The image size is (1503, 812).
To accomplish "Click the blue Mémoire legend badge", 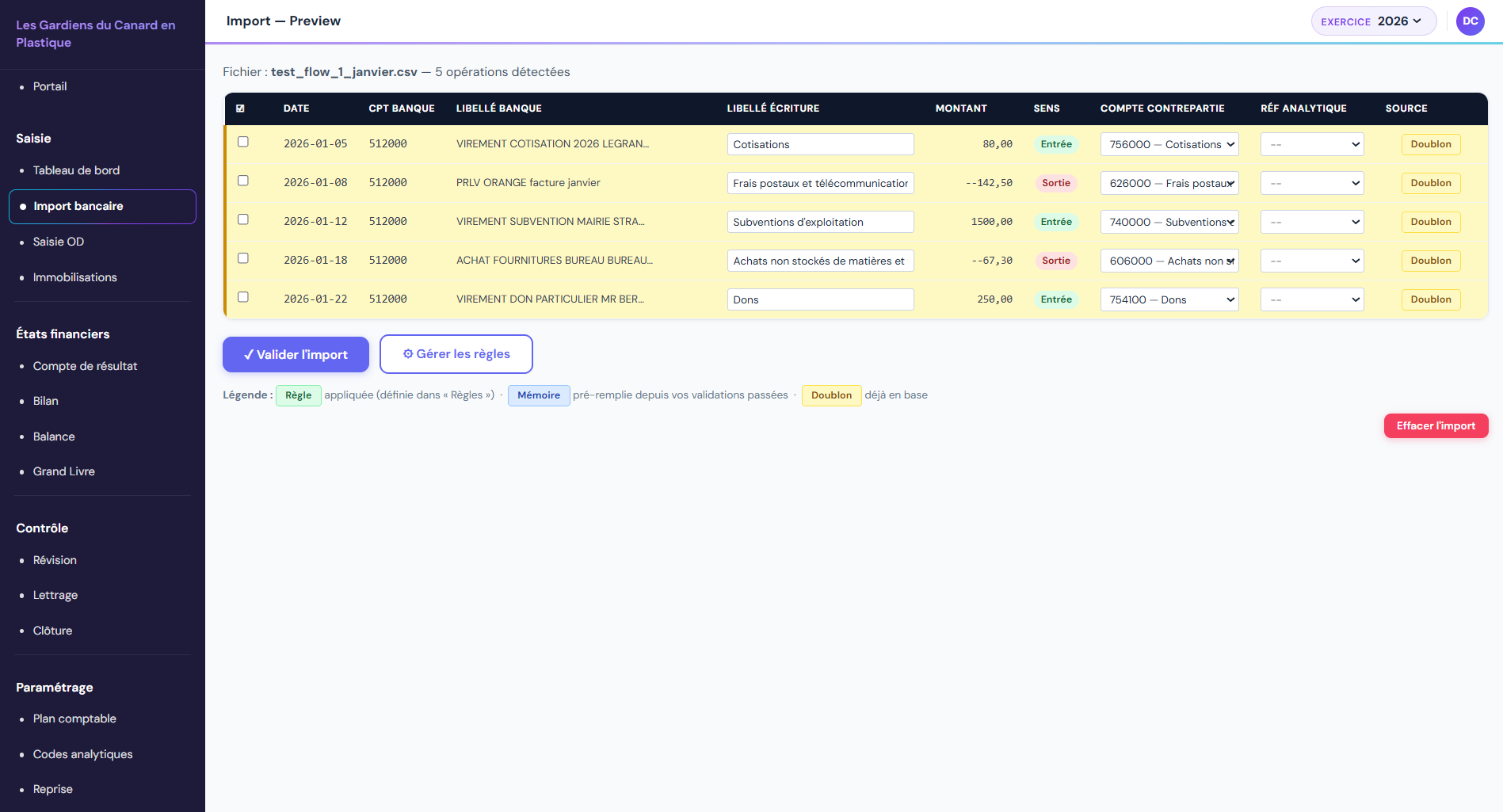I will (x=538, y=395).
